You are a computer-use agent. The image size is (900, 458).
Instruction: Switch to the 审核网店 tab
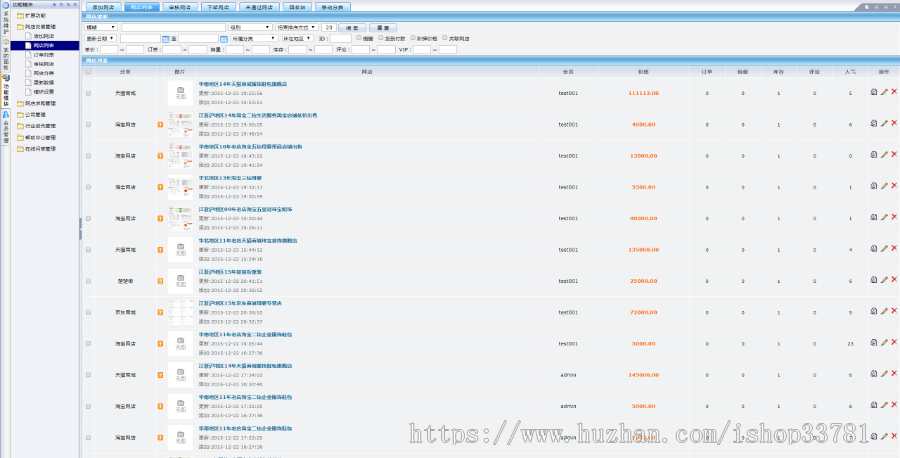[180, 7]
